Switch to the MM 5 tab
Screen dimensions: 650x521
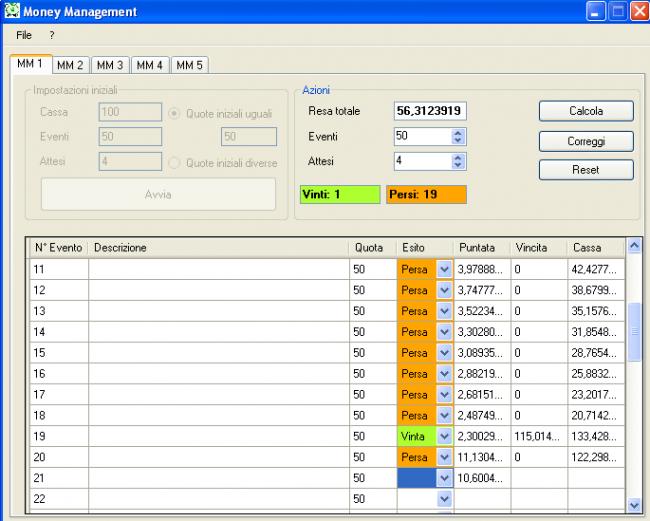pyautogui.click(x=189, y=65)
